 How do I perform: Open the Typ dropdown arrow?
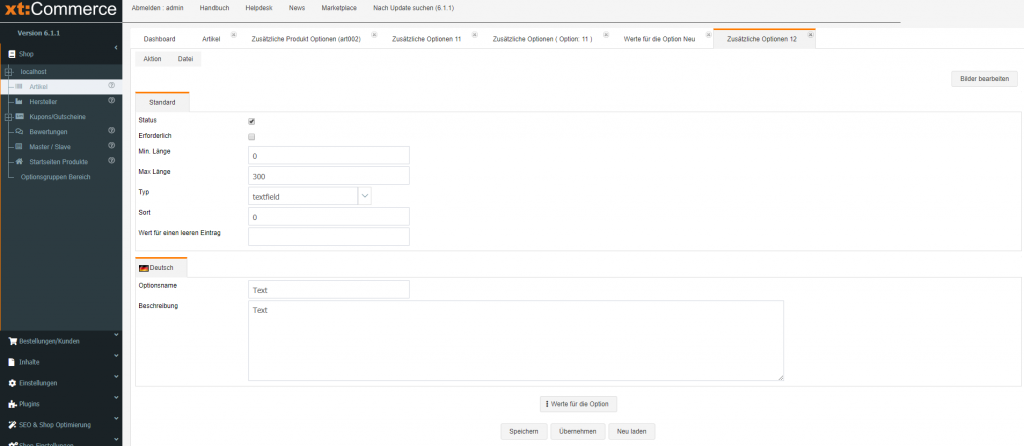coord(364,197)
